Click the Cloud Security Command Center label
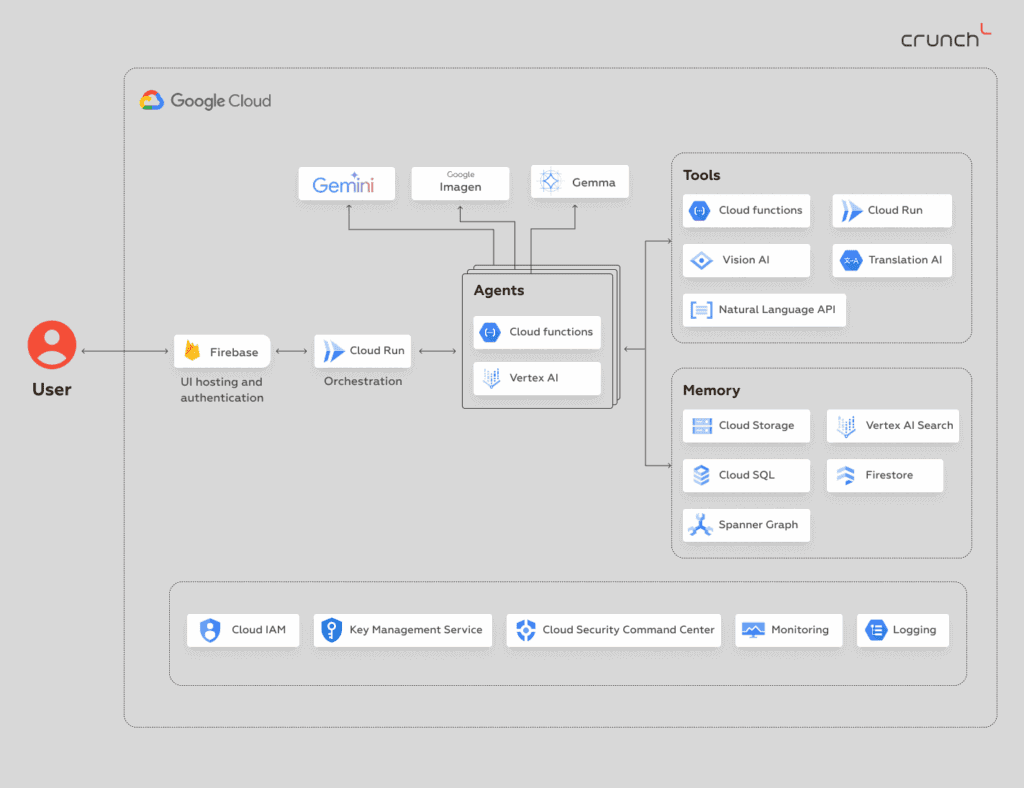 (x=628, y=630)
